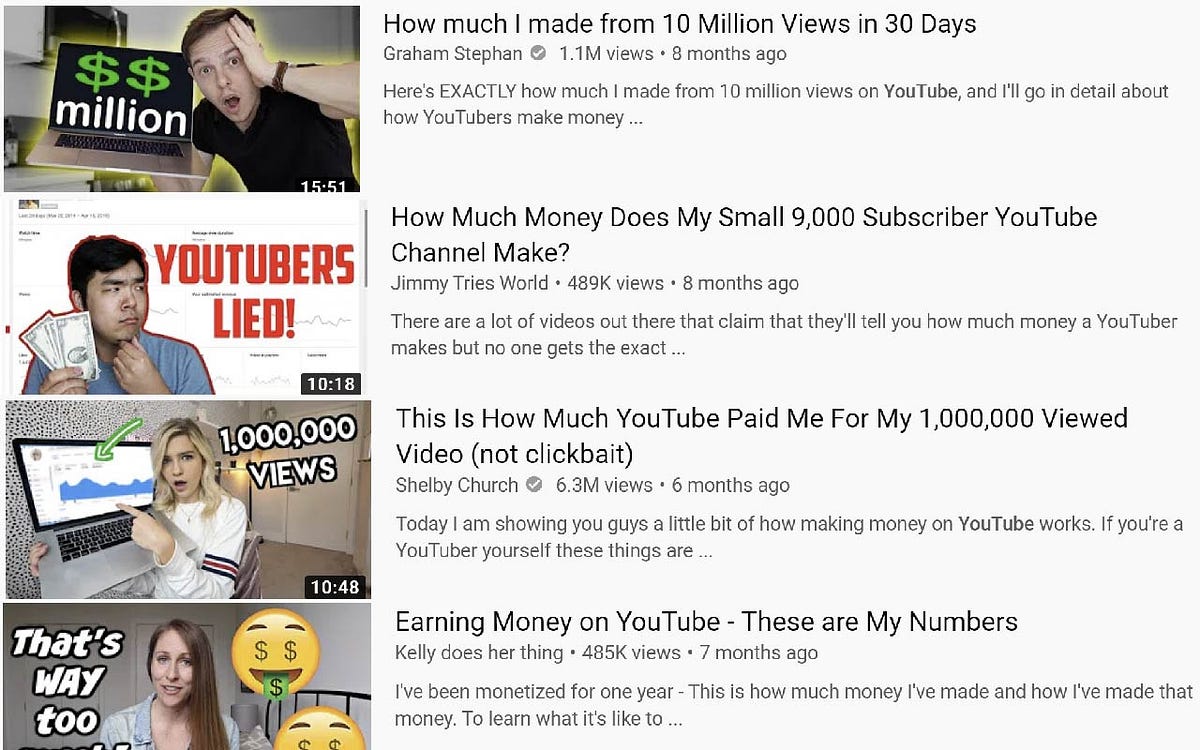This screenshot has width=1200, height=750.
Task: Open 'Earning Money on YouTube - These are My Numbers'
Action: click(x=706, y=621)
